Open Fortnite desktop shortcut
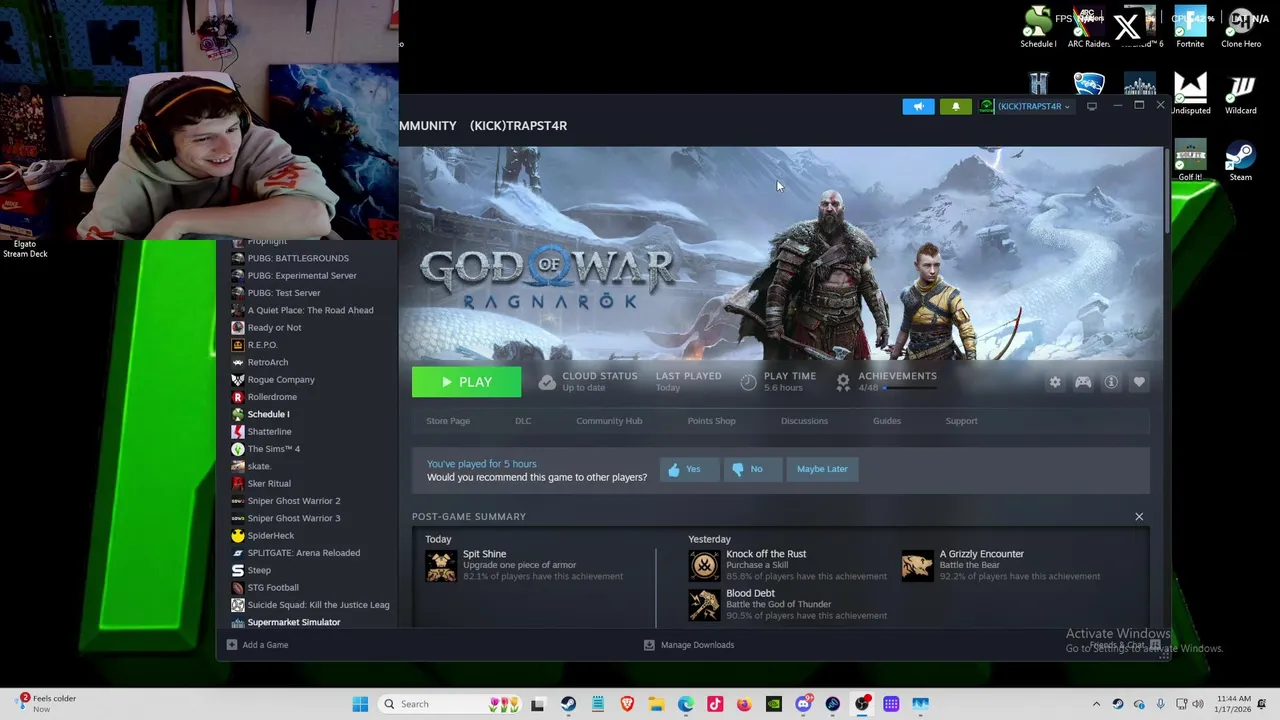Viewport: 1280px width, 720px height. click(x=1190, y=26)
